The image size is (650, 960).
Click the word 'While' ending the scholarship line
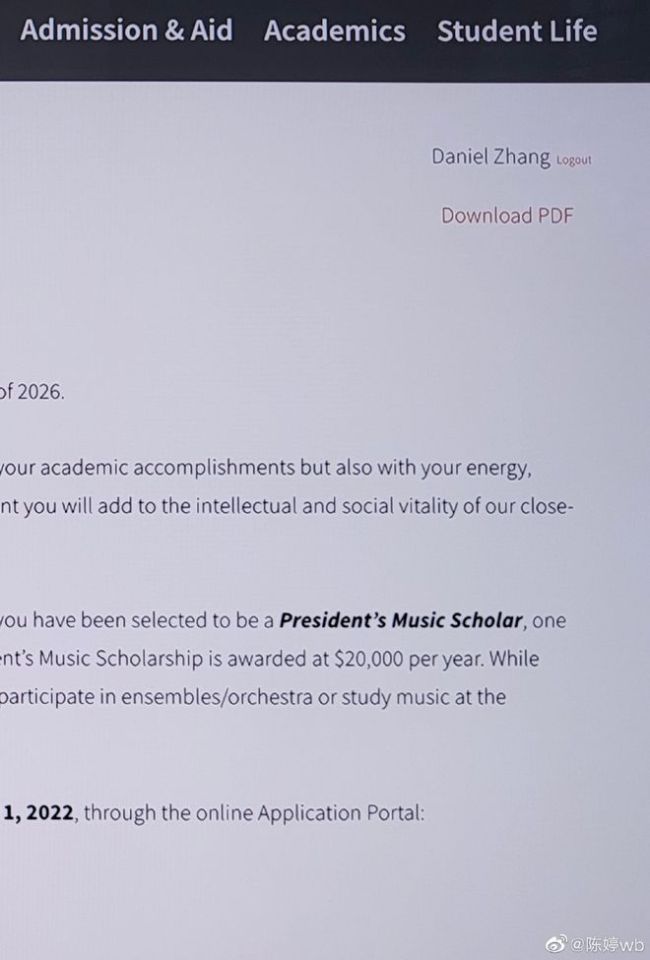(x=514, y=659)
